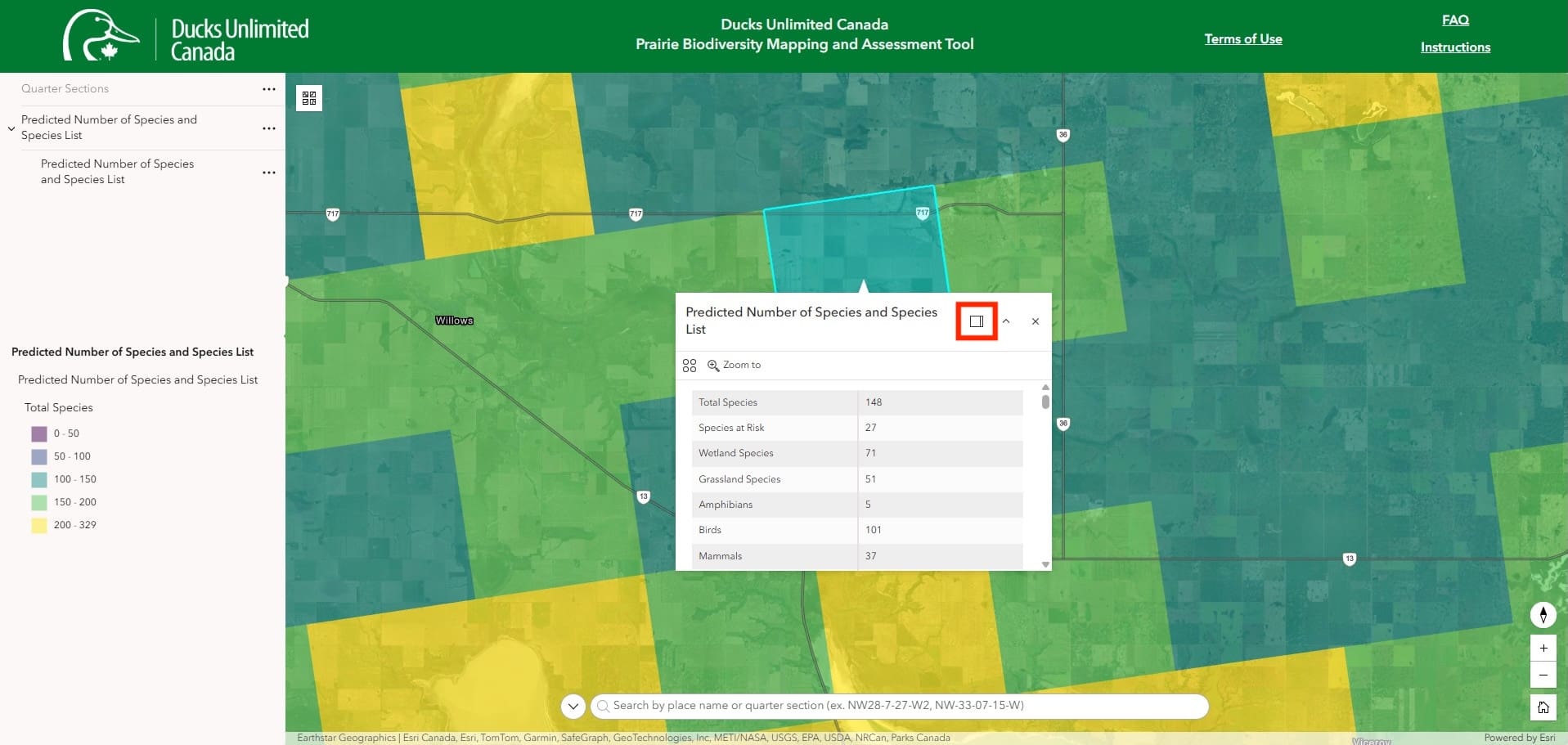Collapse the Predicted Number of Species group layer
Viewport: 1568px width, 745px height.
point(11,128)
